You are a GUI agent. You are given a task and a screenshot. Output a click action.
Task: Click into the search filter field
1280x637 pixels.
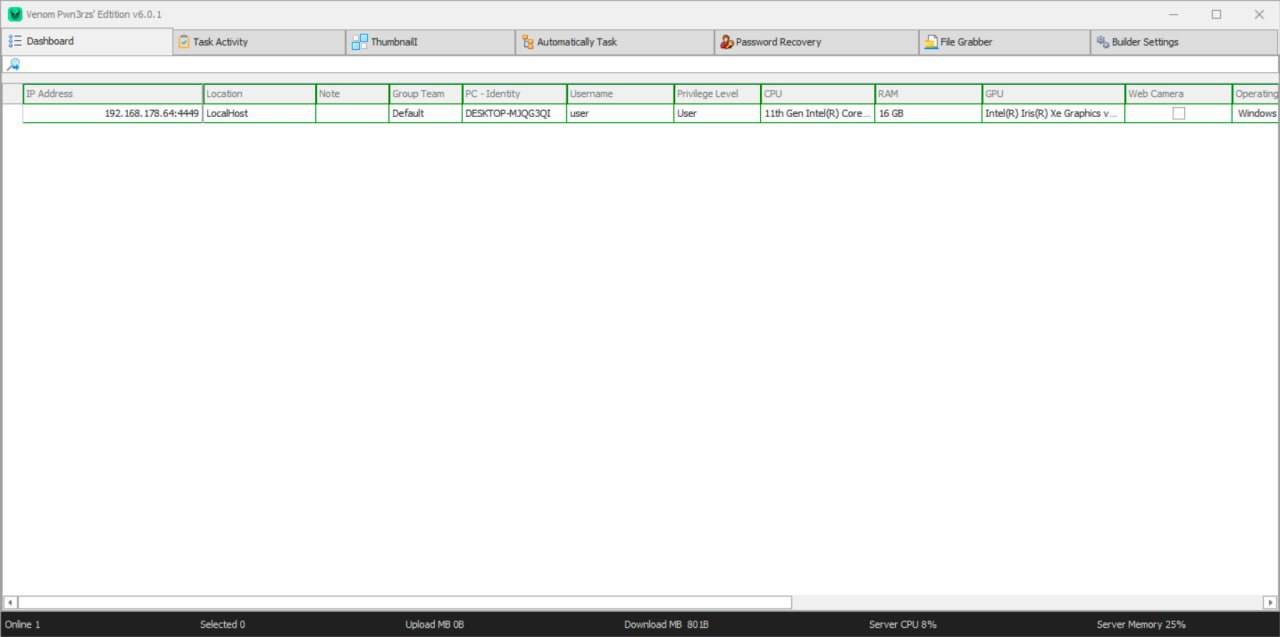click(x=650, y=65)
